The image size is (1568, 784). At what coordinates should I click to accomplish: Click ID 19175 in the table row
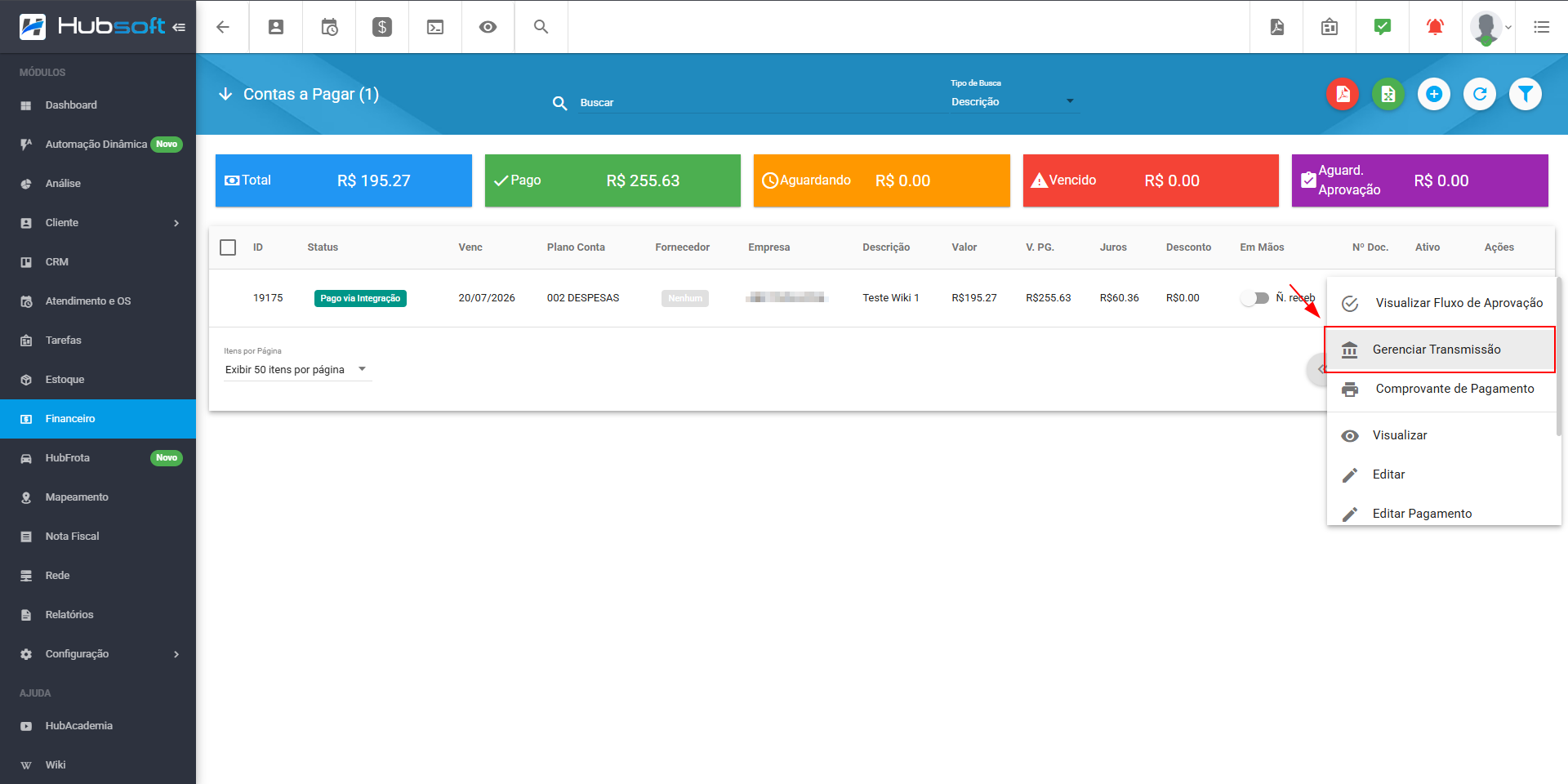tap(268, 298)
